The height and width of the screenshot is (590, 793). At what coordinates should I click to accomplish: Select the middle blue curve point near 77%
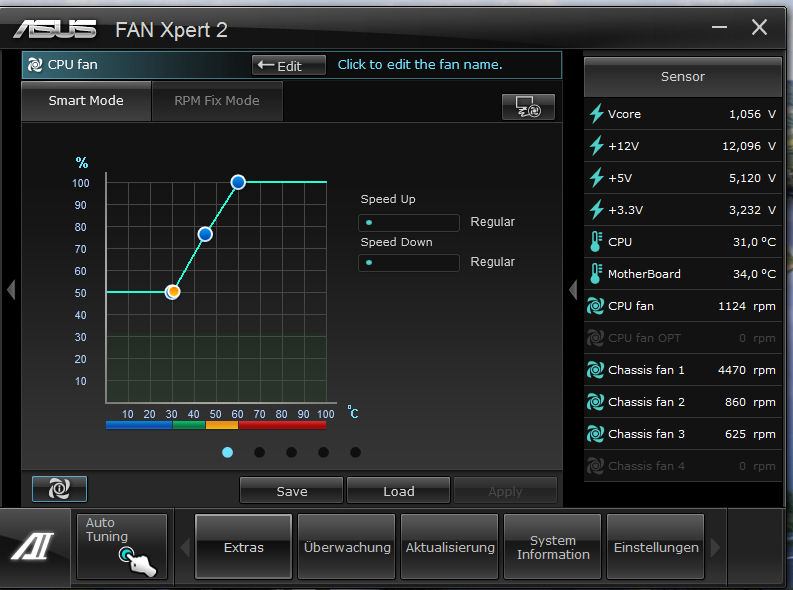(x=205, y=234)
